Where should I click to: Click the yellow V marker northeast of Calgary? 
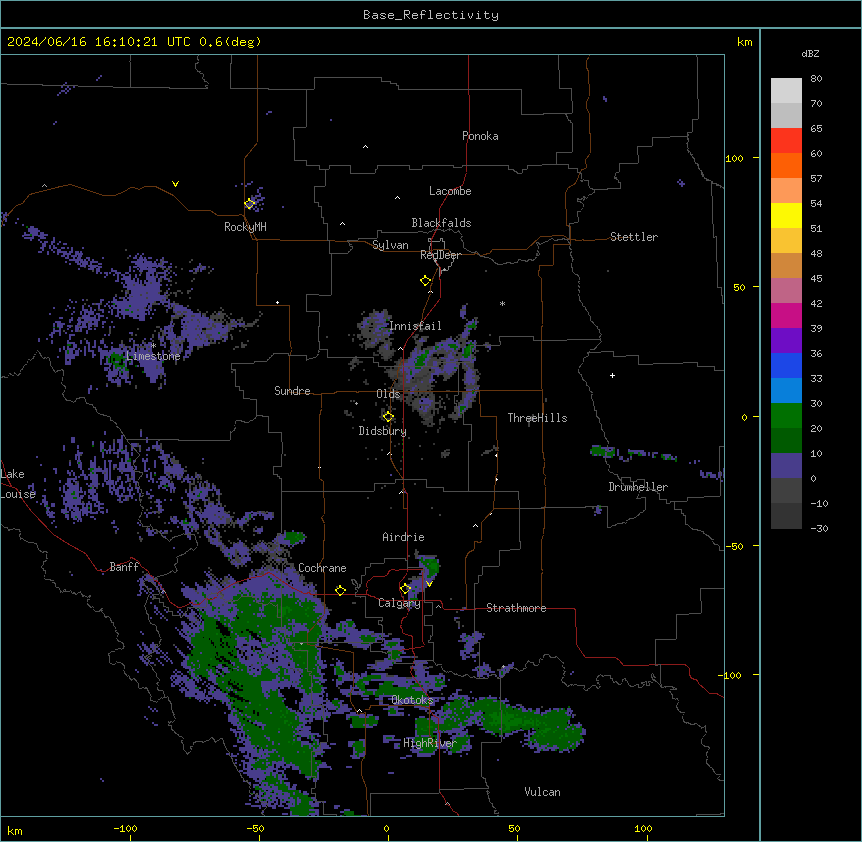click(429, 584)
